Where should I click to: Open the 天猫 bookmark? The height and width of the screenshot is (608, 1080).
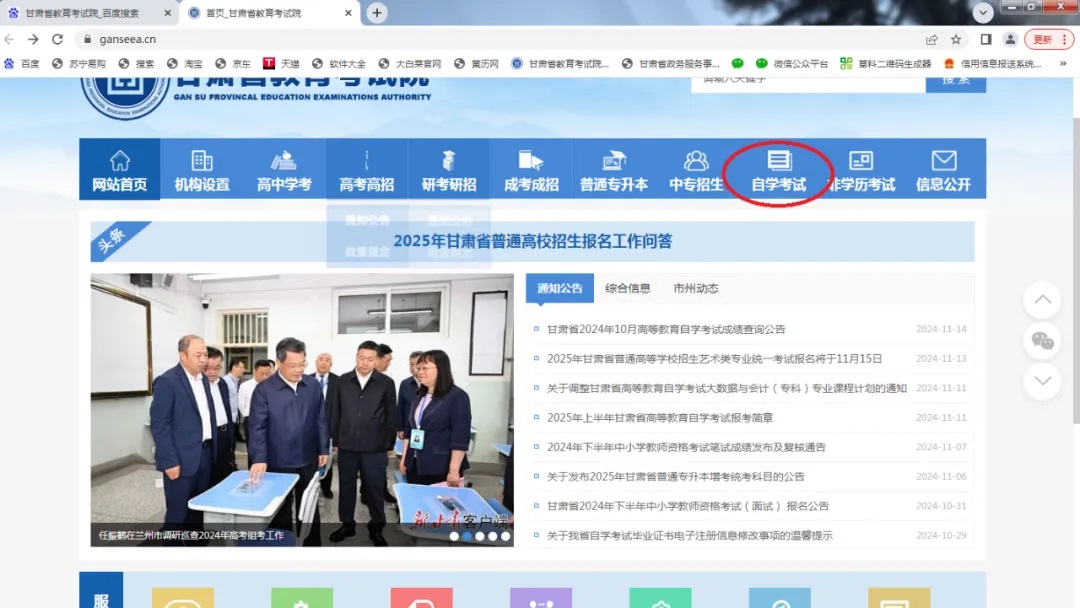(282, 63)
